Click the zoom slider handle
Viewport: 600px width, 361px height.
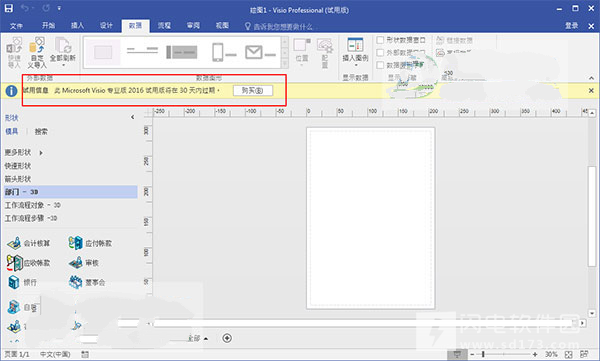483,354
